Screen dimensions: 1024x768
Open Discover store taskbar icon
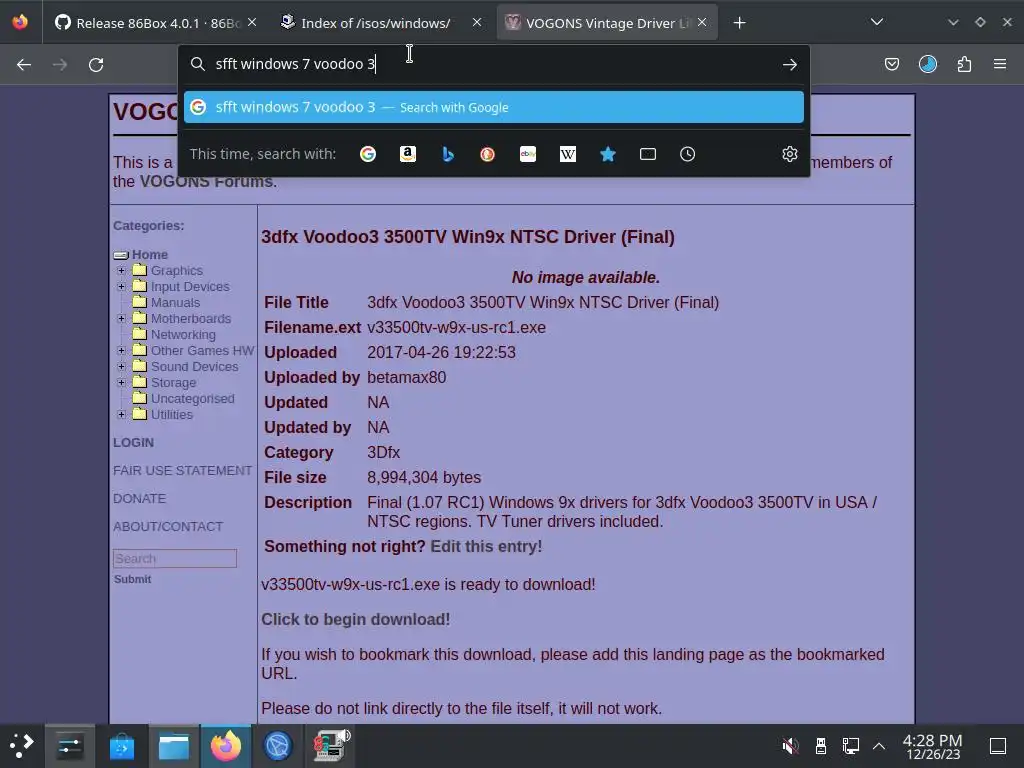121,745
